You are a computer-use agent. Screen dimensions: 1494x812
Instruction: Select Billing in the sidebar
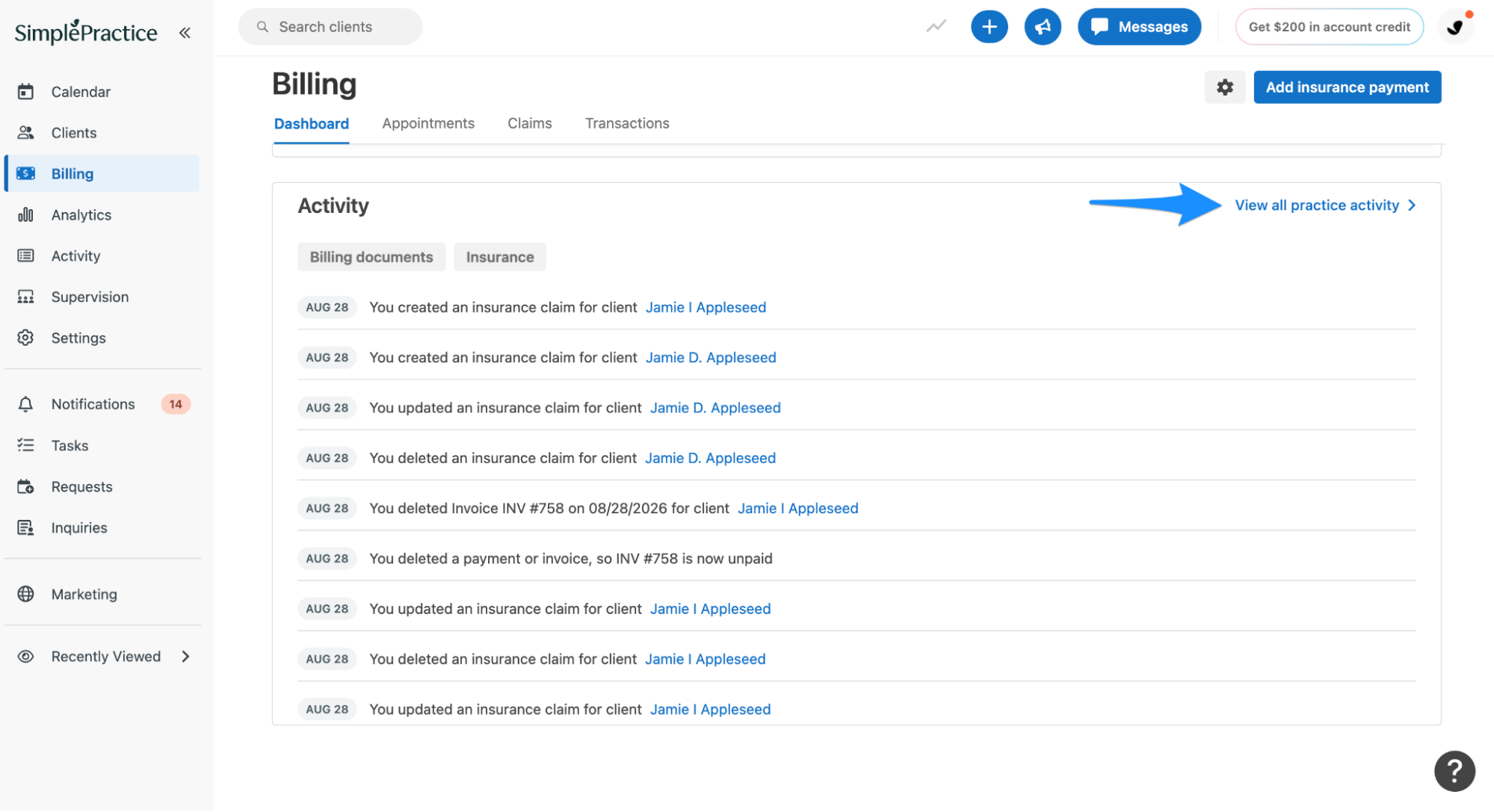pyautogui.click(x=102, y=174)
